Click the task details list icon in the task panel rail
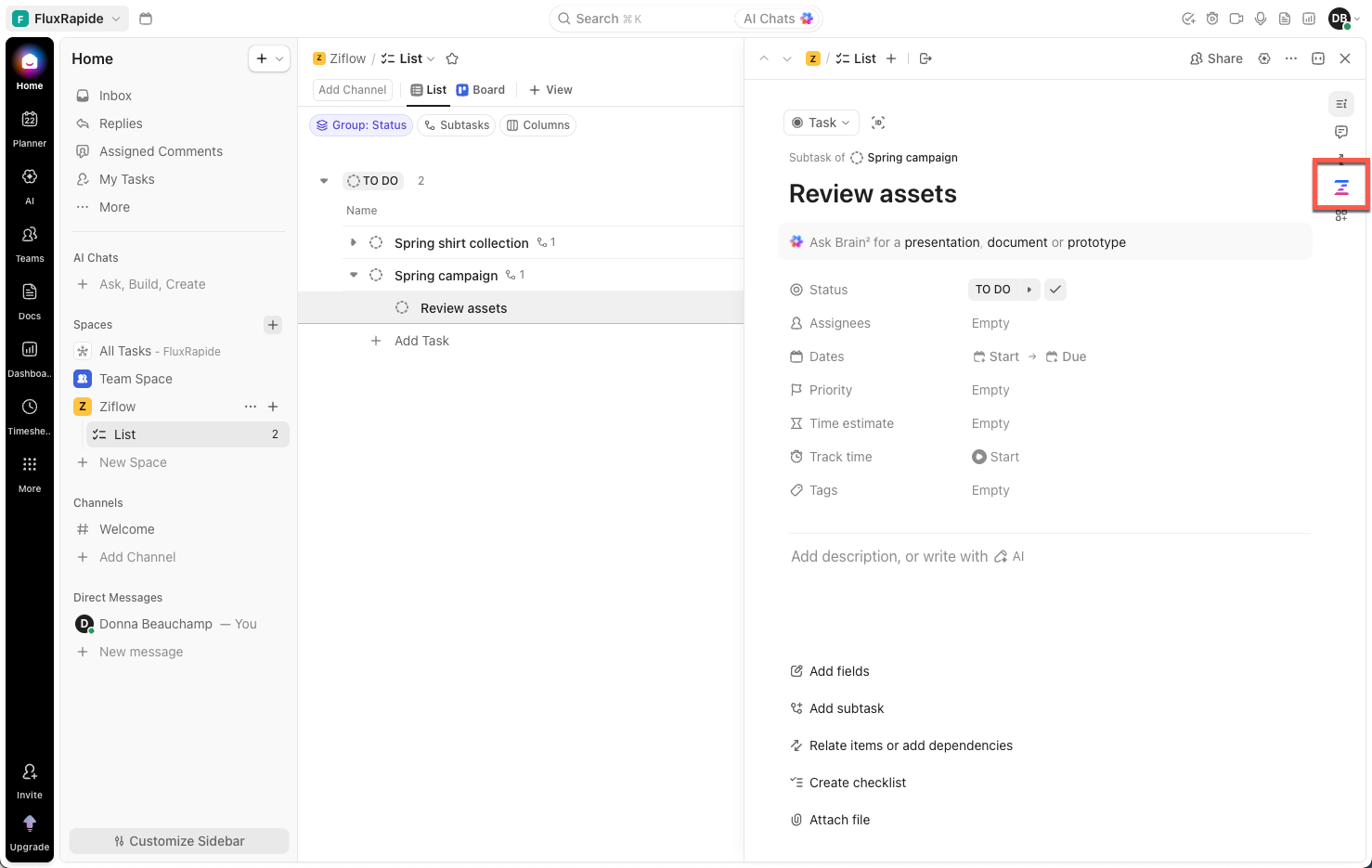The height and width of the screenshot is (868, 1372). pyautogui.click(x=1341, y=104)
